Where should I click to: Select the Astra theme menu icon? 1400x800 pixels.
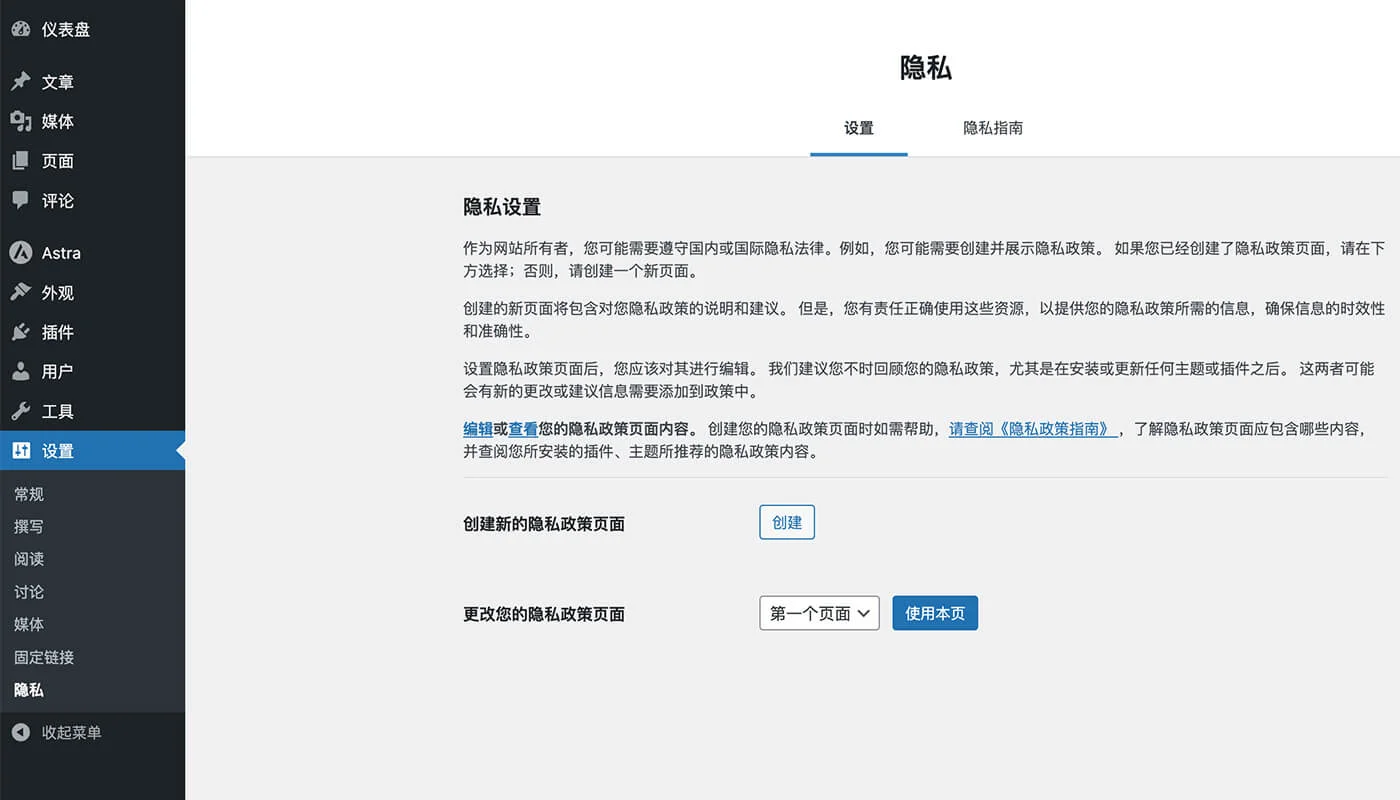(x=22, y=253)
